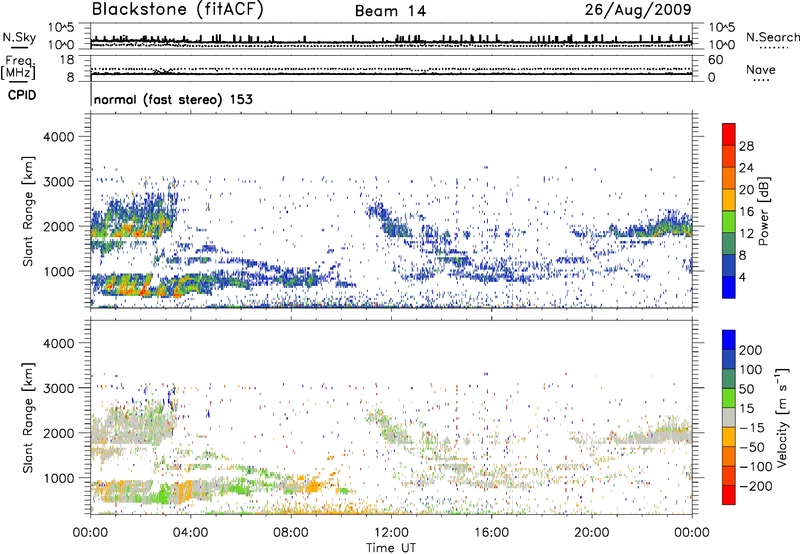Click the Beam 14 label
The image size is (800, 554).
point(390,11)
